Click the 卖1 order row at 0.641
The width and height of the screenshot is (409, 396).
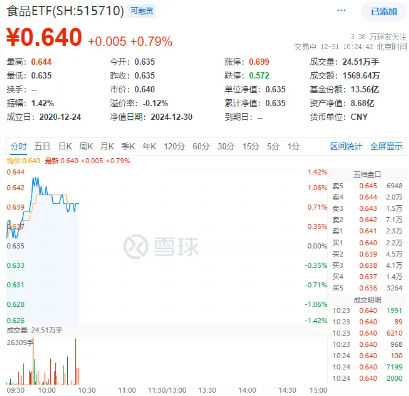pos(367,231)
